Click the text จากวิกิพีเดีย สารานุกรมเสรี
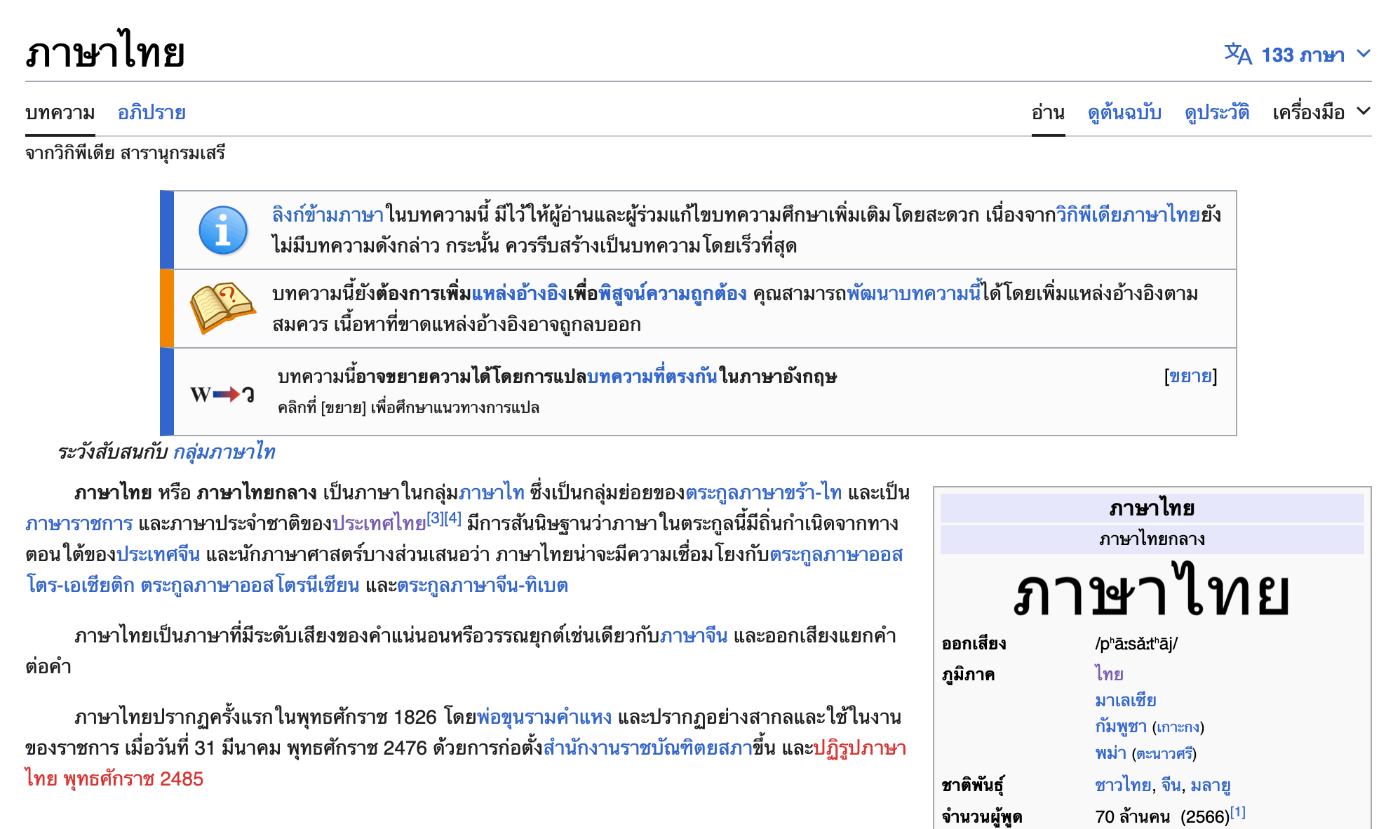Image resolution: width=1400 pixels, height=829 pixels. tap(125, 153)
